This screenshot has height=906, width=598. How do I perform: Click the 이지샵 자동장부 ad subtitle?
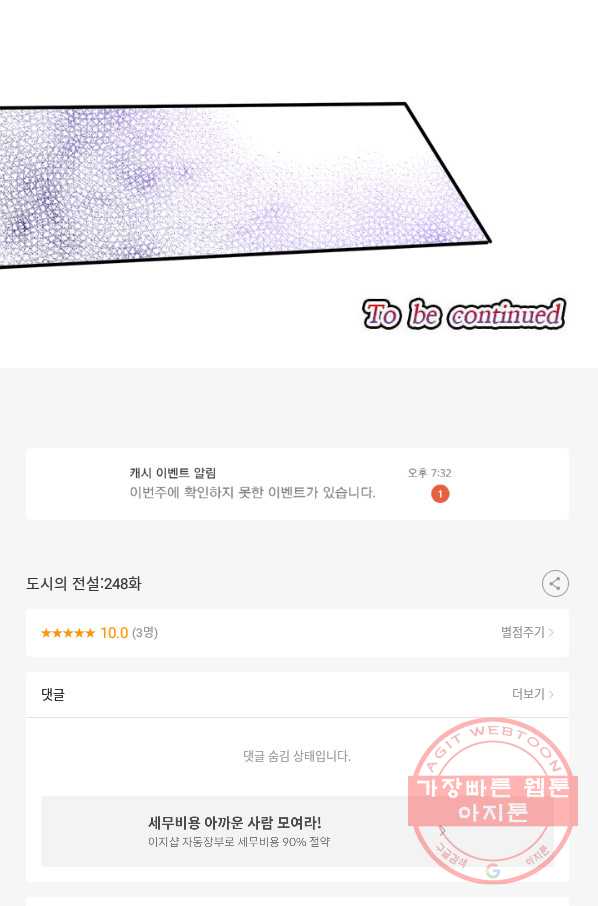(x=239, y=842)
